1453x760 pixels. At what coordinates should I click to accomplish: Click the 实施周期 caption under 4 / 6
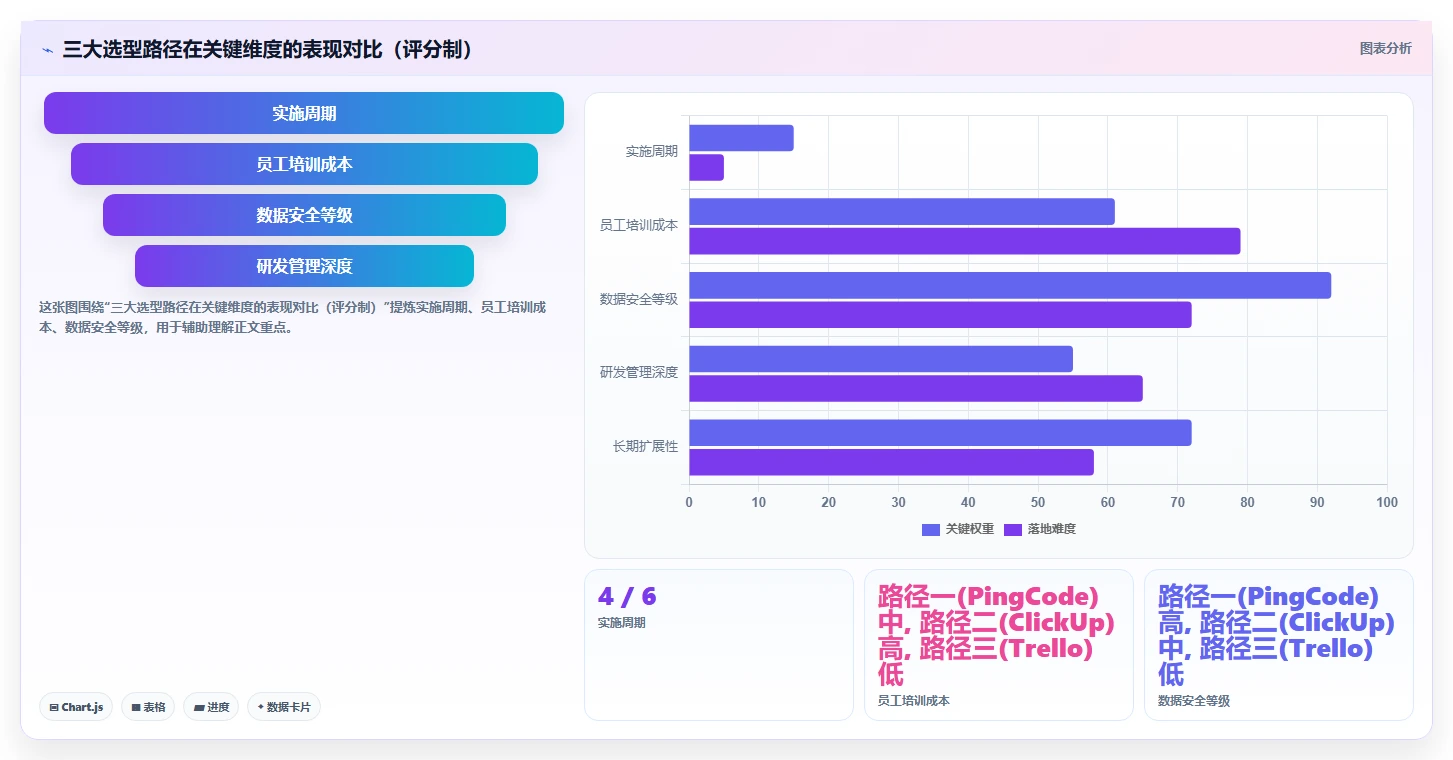[622, 623]
